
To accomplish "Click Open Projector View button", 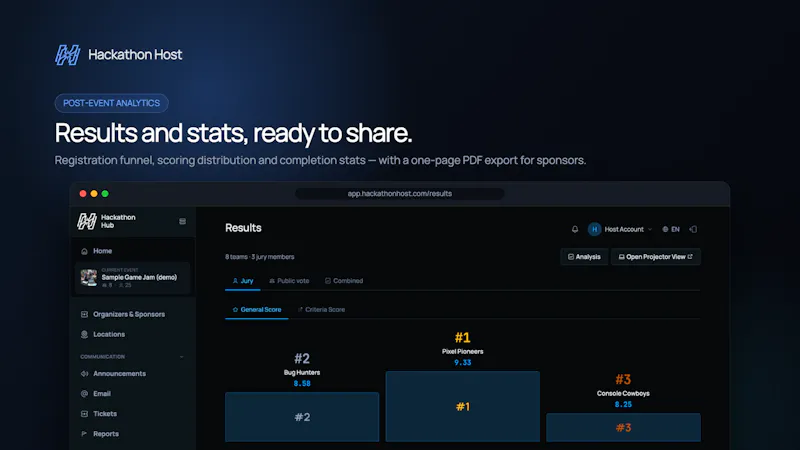I will 656,257.
